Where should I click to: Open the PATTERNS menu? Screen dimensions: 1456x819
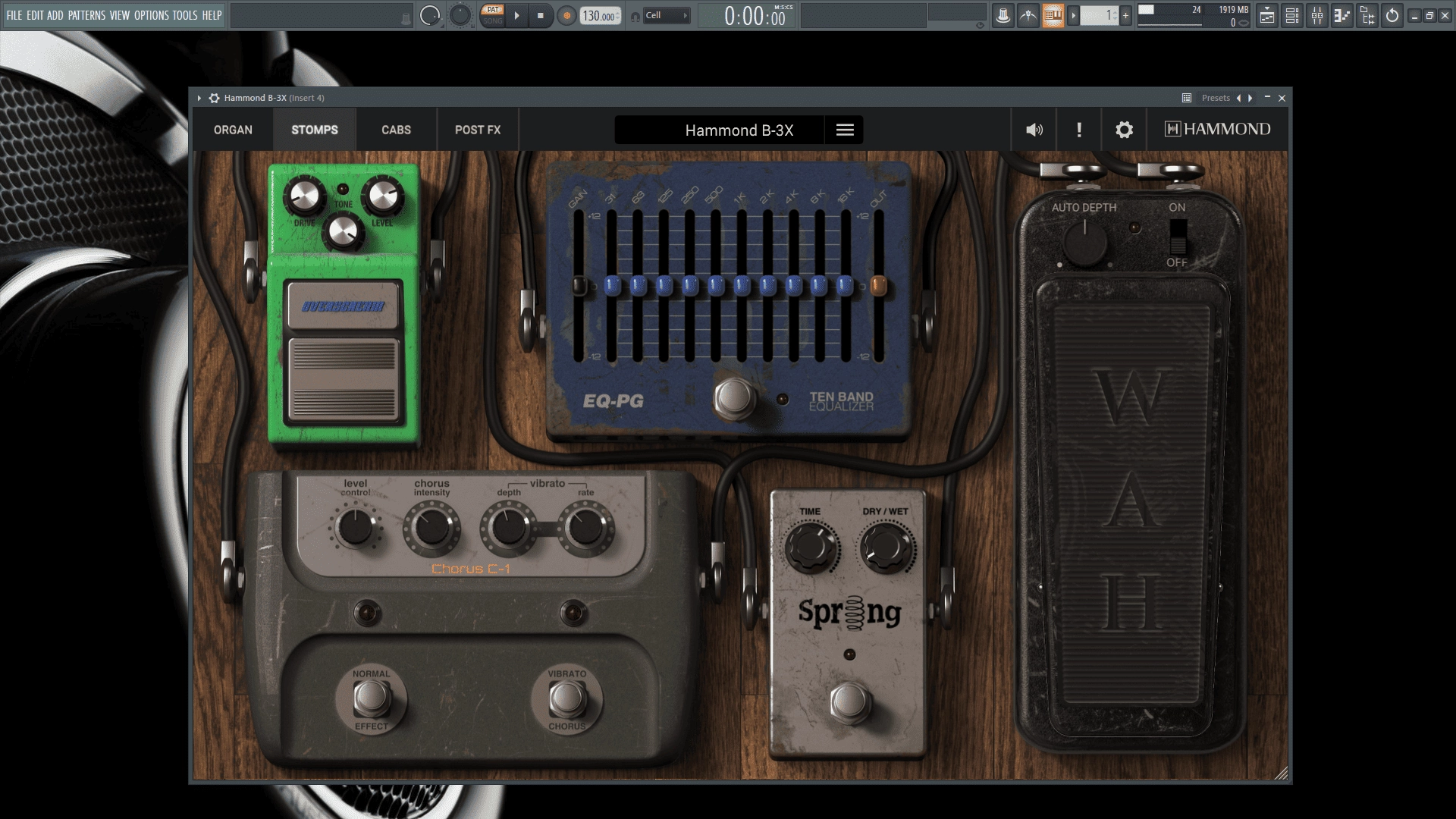pyautogui.click(x=86, y=15)
